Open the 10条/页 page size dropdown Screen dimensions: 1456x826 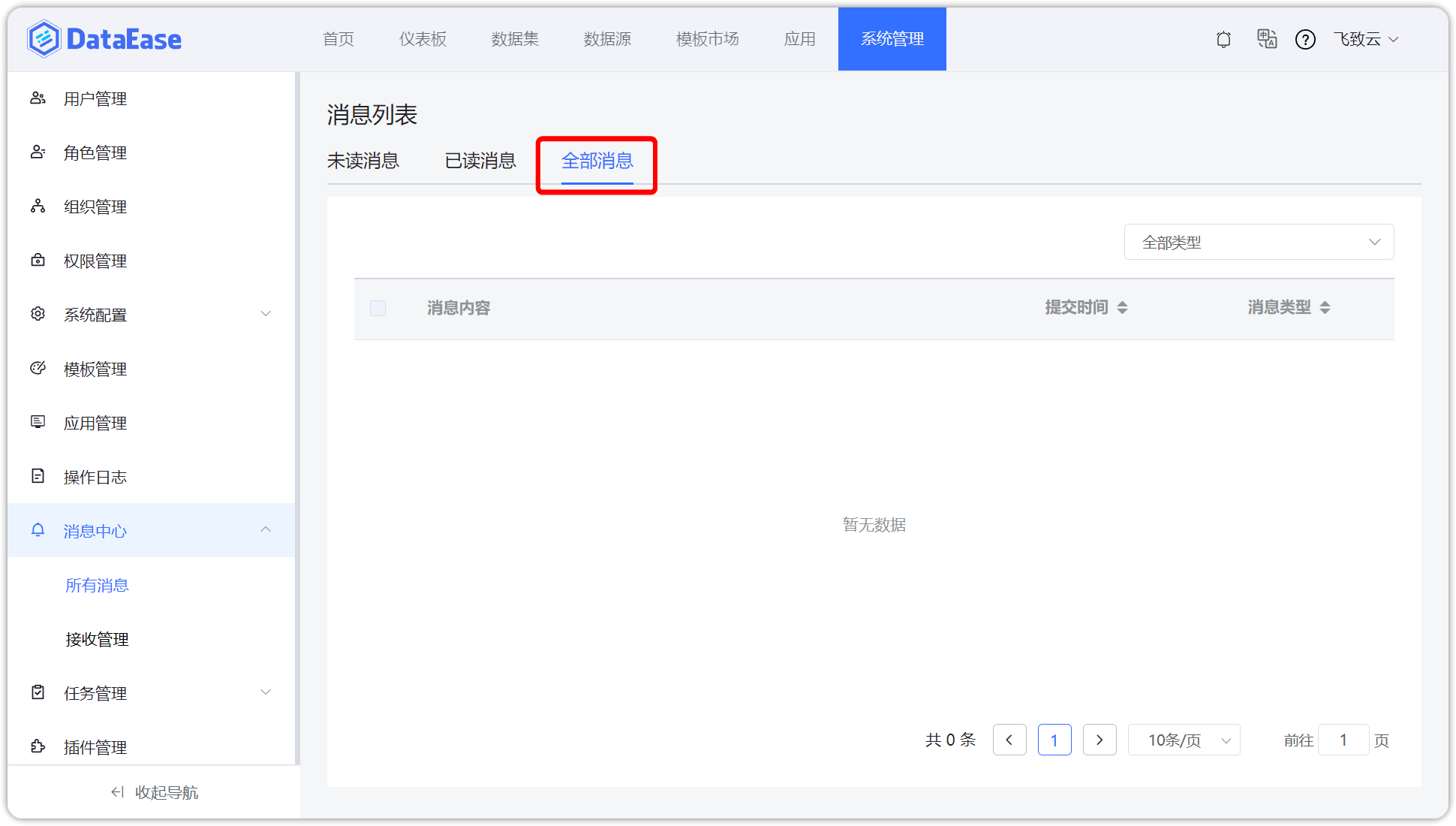[x=1184, y=740]
